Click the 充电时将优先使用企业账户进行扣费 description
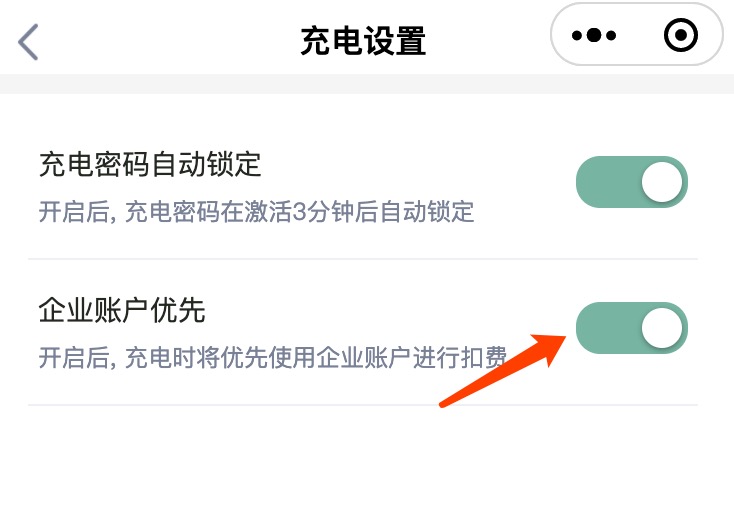 pyautogui.click(x=272, y=358)
